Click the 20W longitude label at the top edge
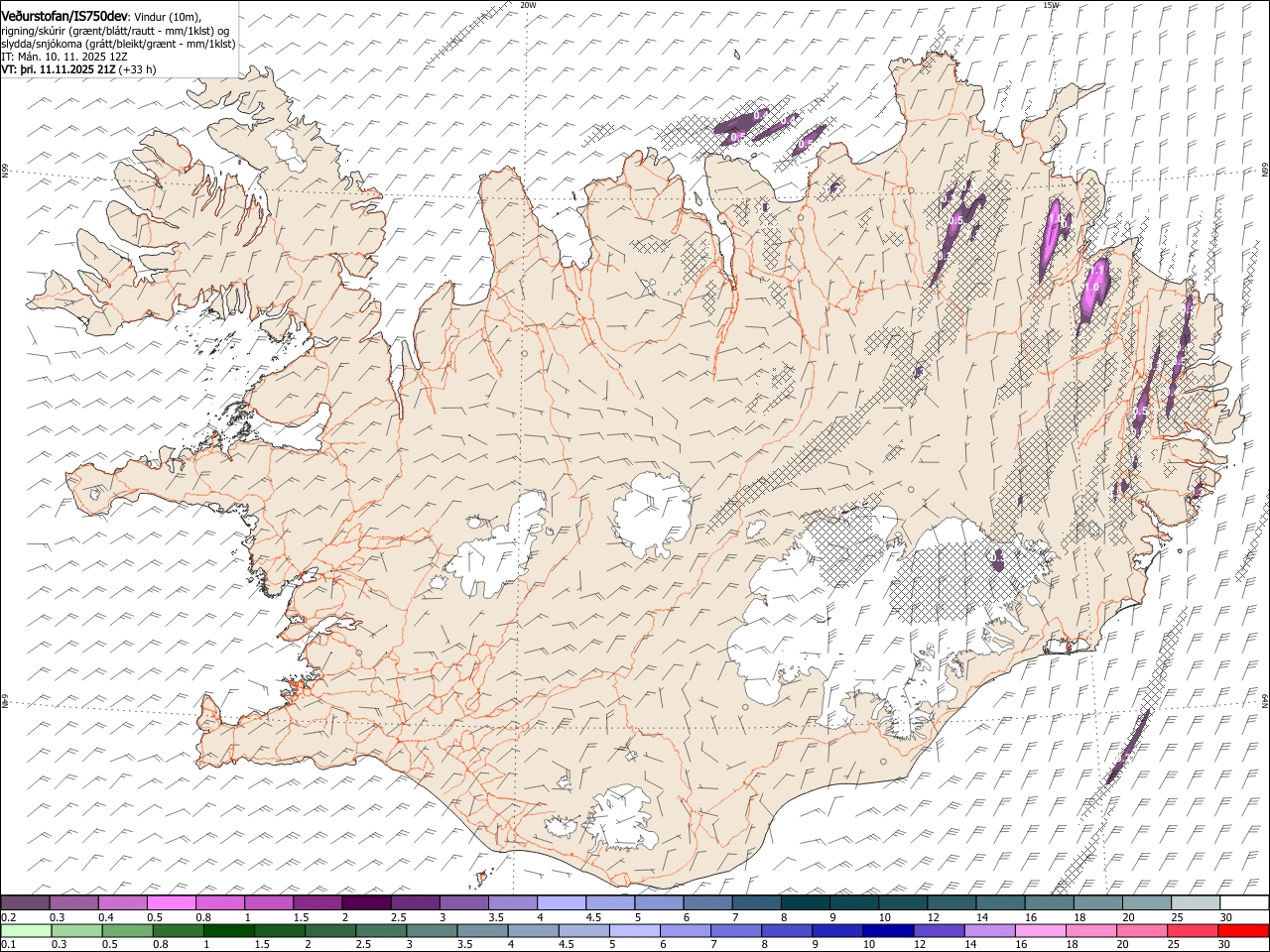 528,5
